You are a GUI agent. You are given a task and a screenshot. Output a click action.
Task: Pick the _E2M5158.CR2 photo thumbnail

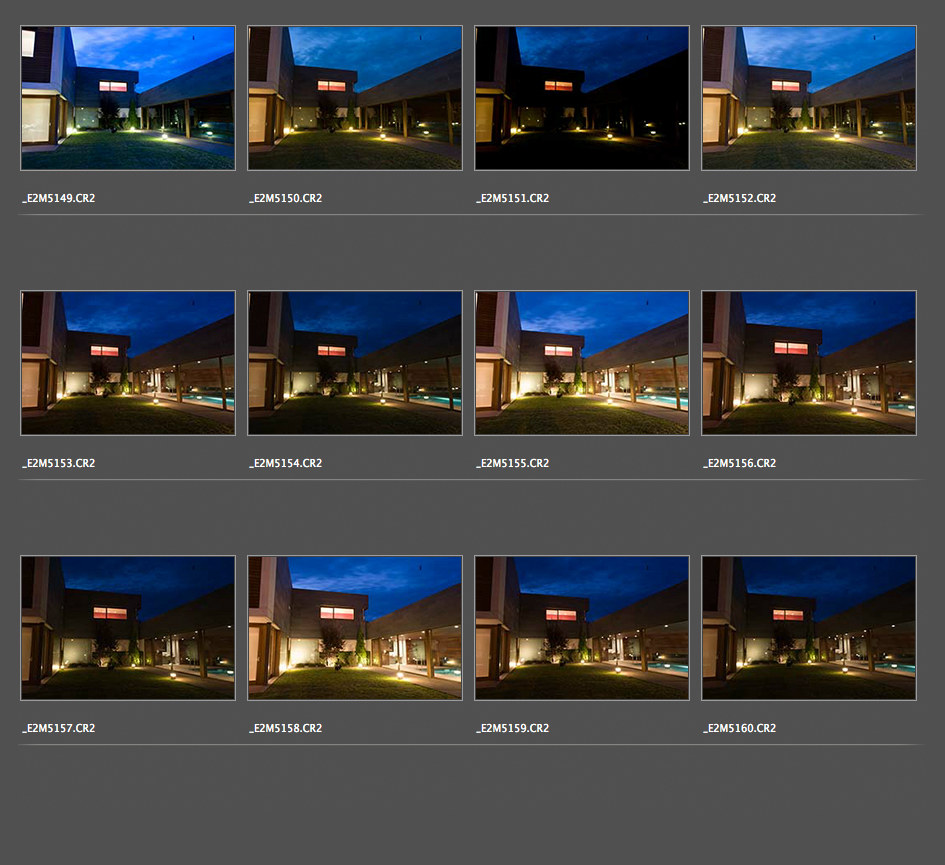[x=355, y=628]
